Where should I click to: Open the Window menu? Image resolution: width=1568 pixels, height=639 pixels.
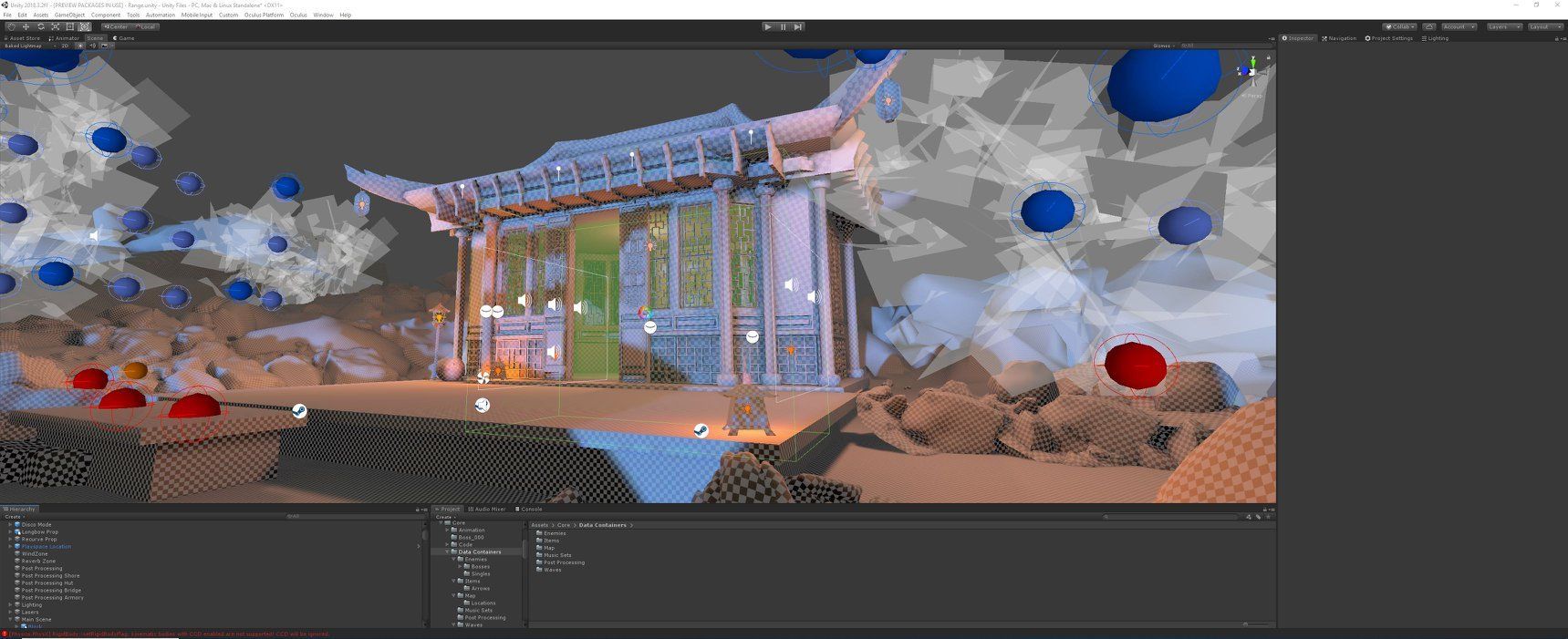323,15
